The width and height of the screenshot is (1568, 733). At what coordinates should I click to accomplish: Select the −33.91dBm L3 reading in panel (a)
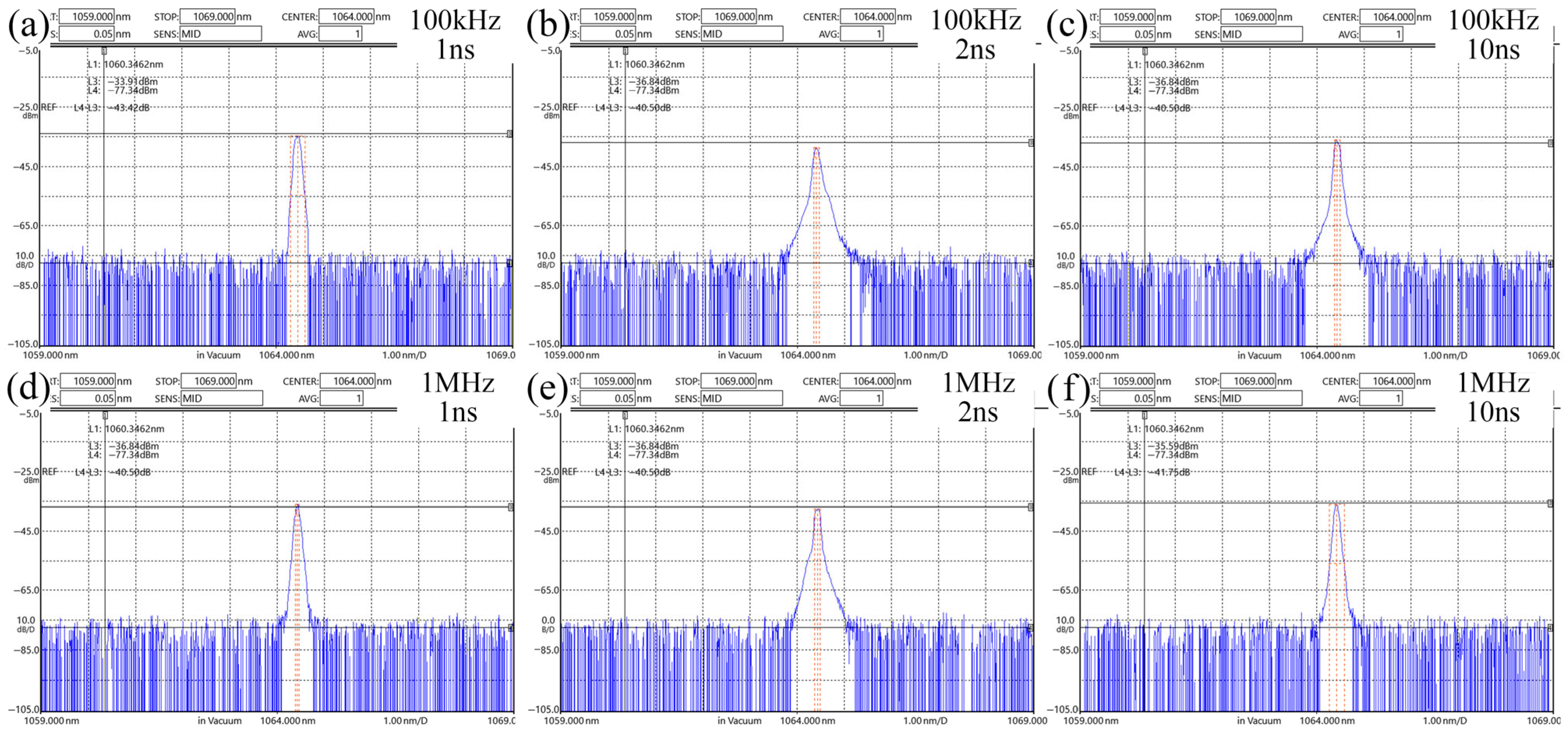tap(133, 81)
